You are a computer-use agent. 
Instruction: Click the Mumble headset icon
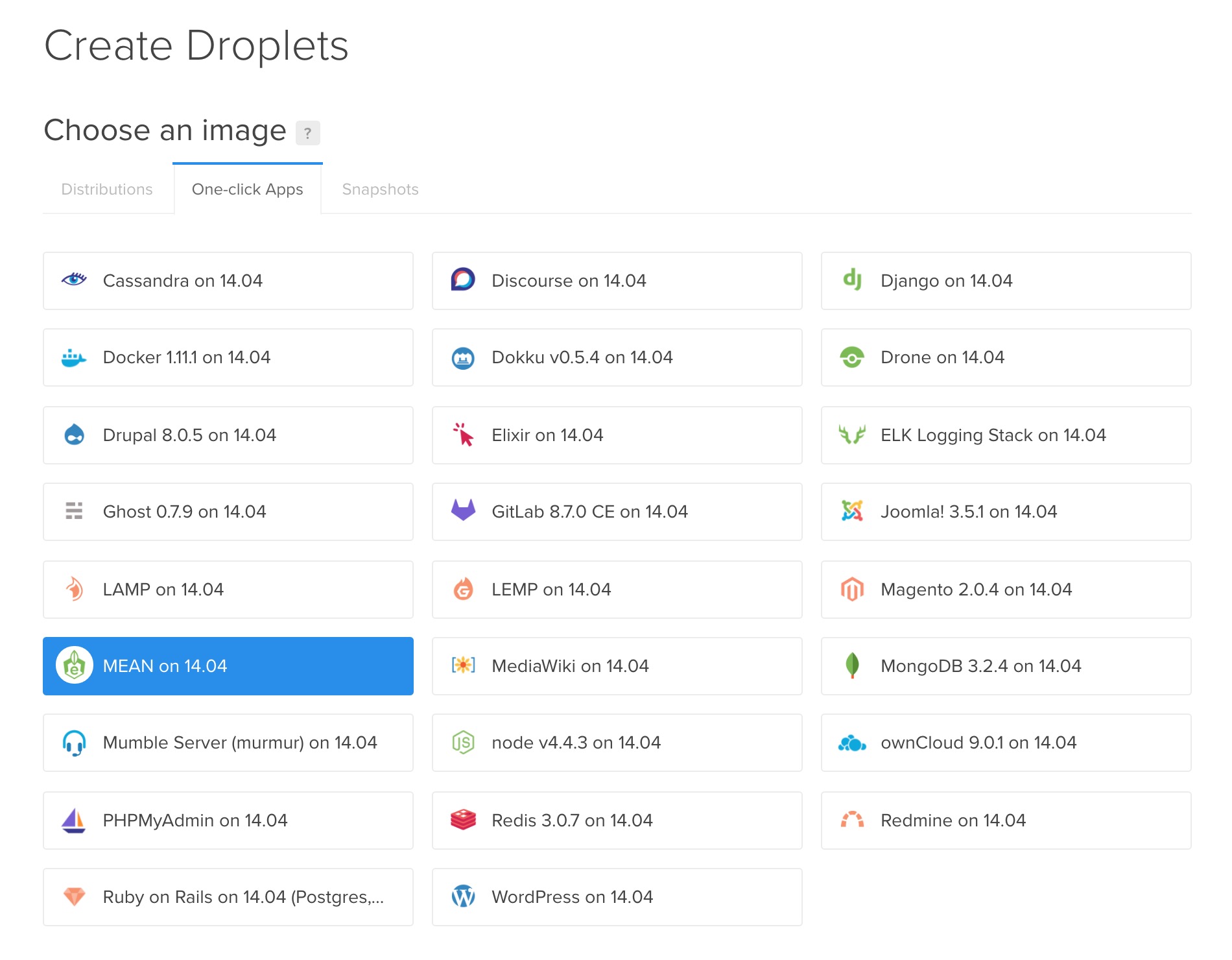tap(74, 743)
